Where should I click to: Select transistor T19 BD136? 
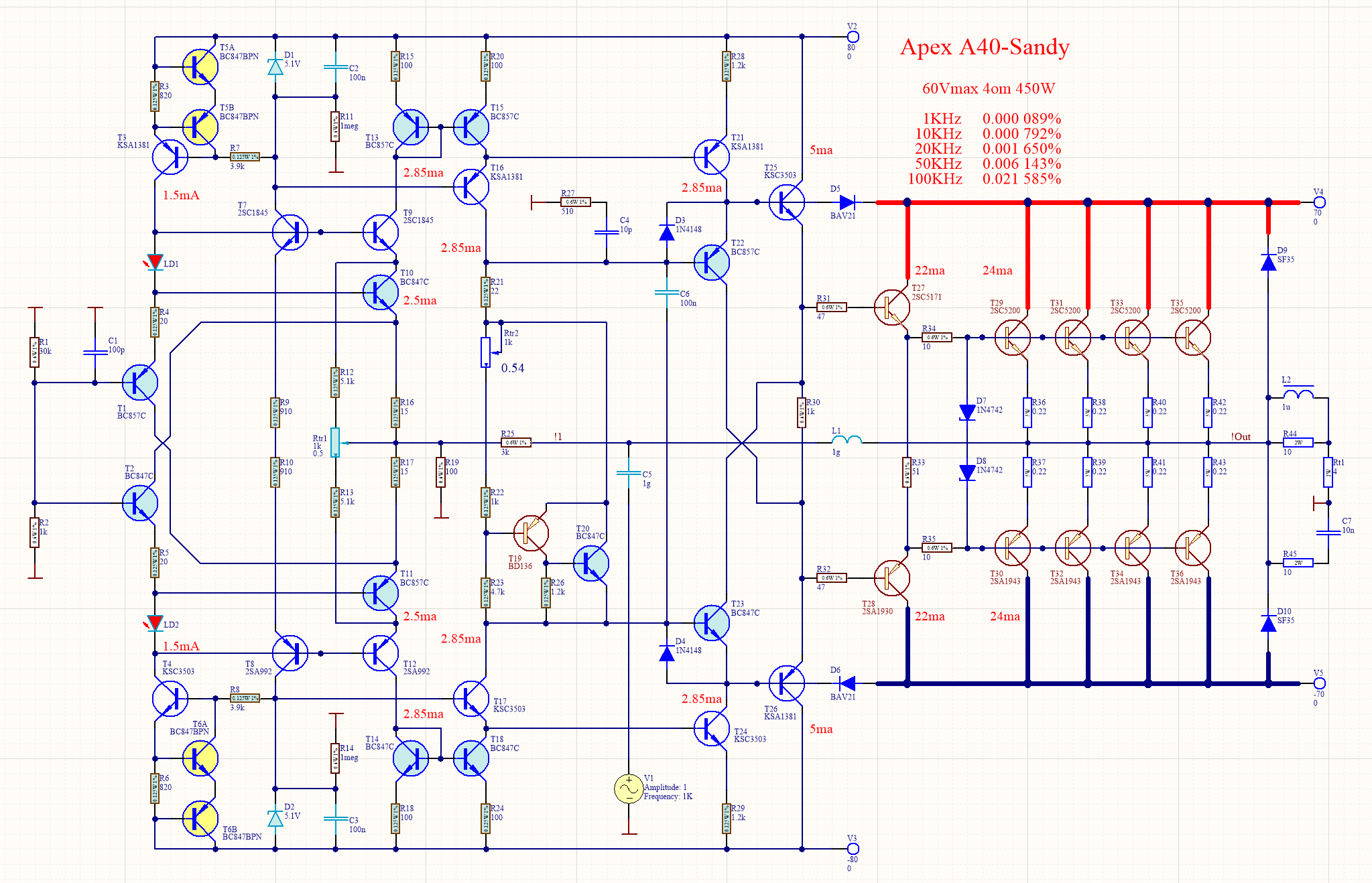(x=531, y=533)
